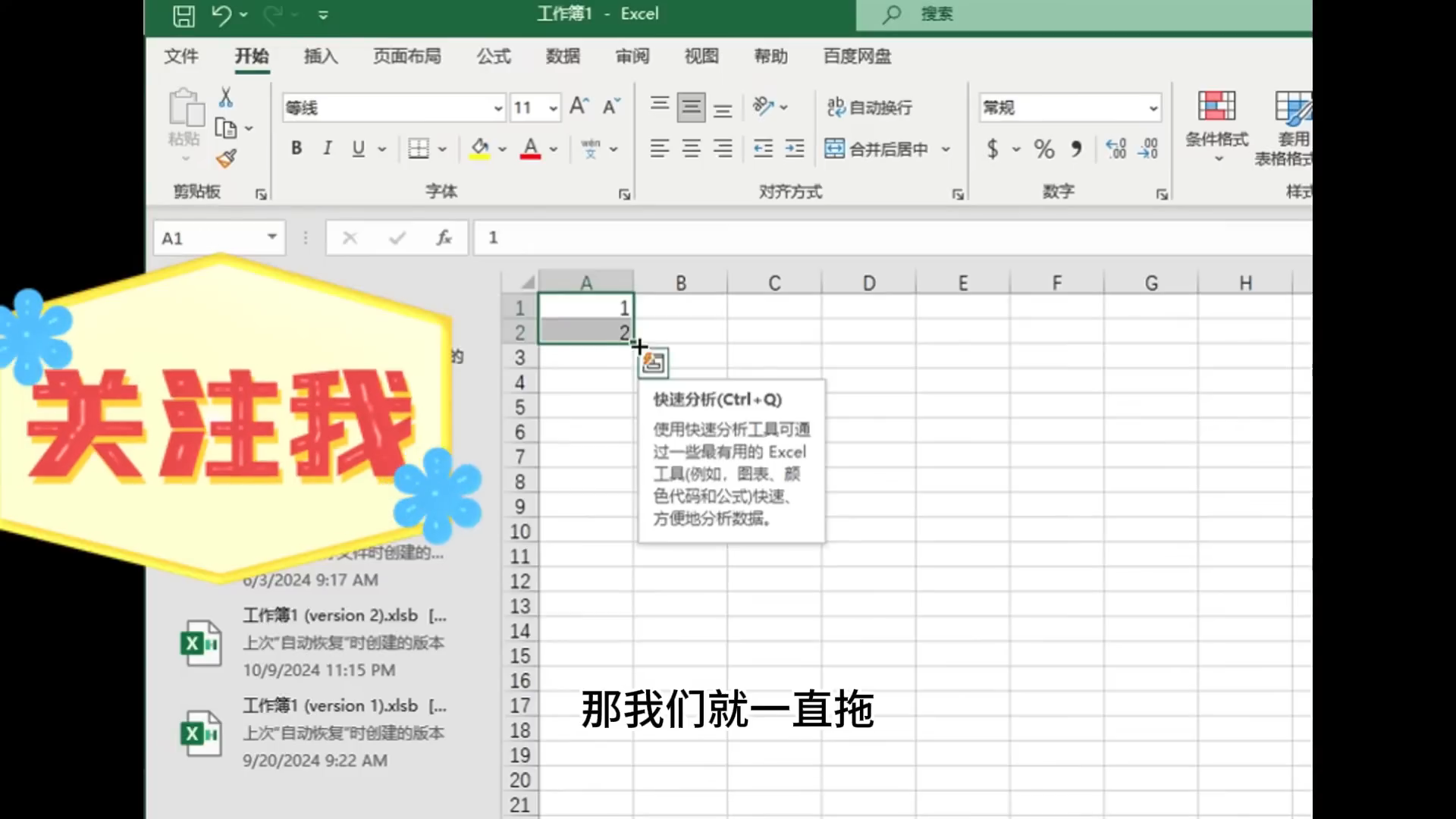Screen dimensions: 1456x819
Task: Click the Copy icon
Action: point(226,128)
